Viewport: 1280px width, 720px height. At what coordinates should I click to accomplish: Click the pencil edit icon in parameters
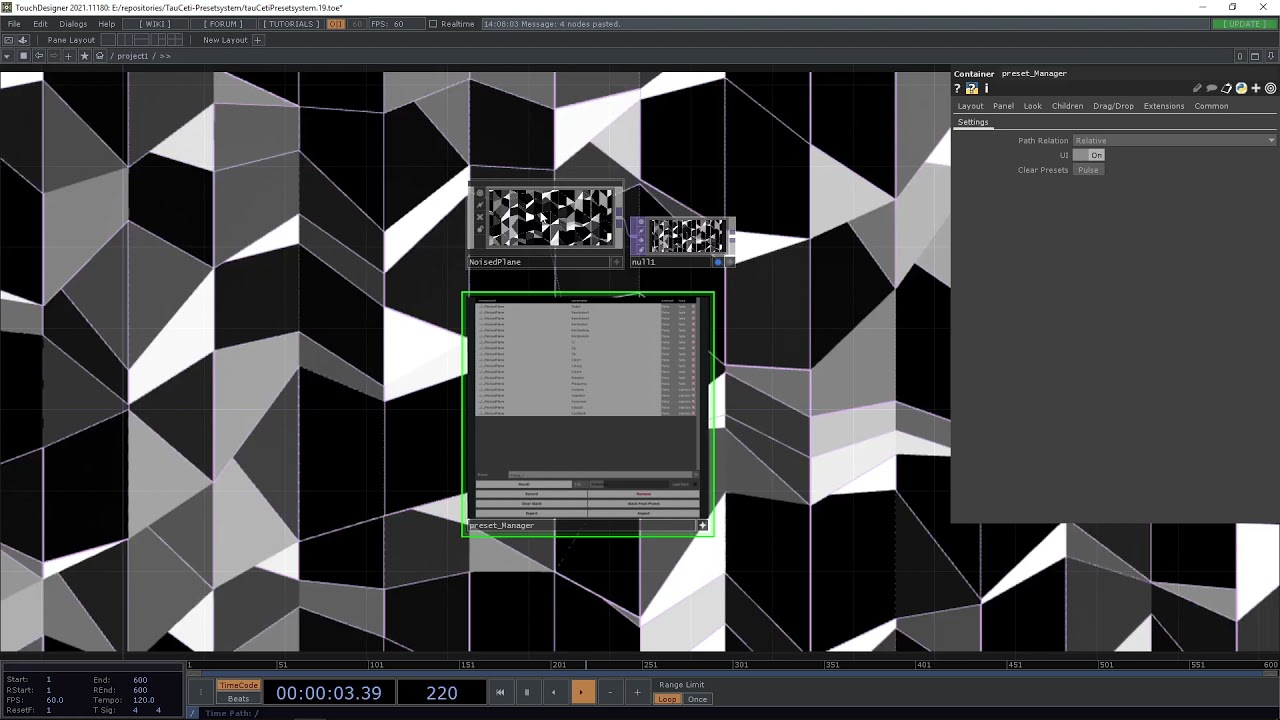pos(1197,88)
